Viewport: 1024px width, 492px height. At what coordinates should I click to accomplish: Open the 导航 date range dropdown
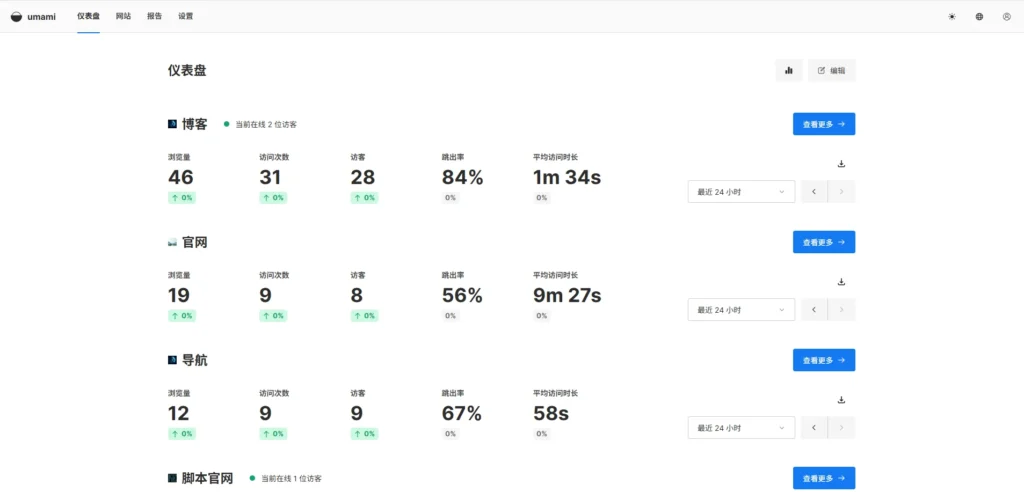(x=741, y=428)
